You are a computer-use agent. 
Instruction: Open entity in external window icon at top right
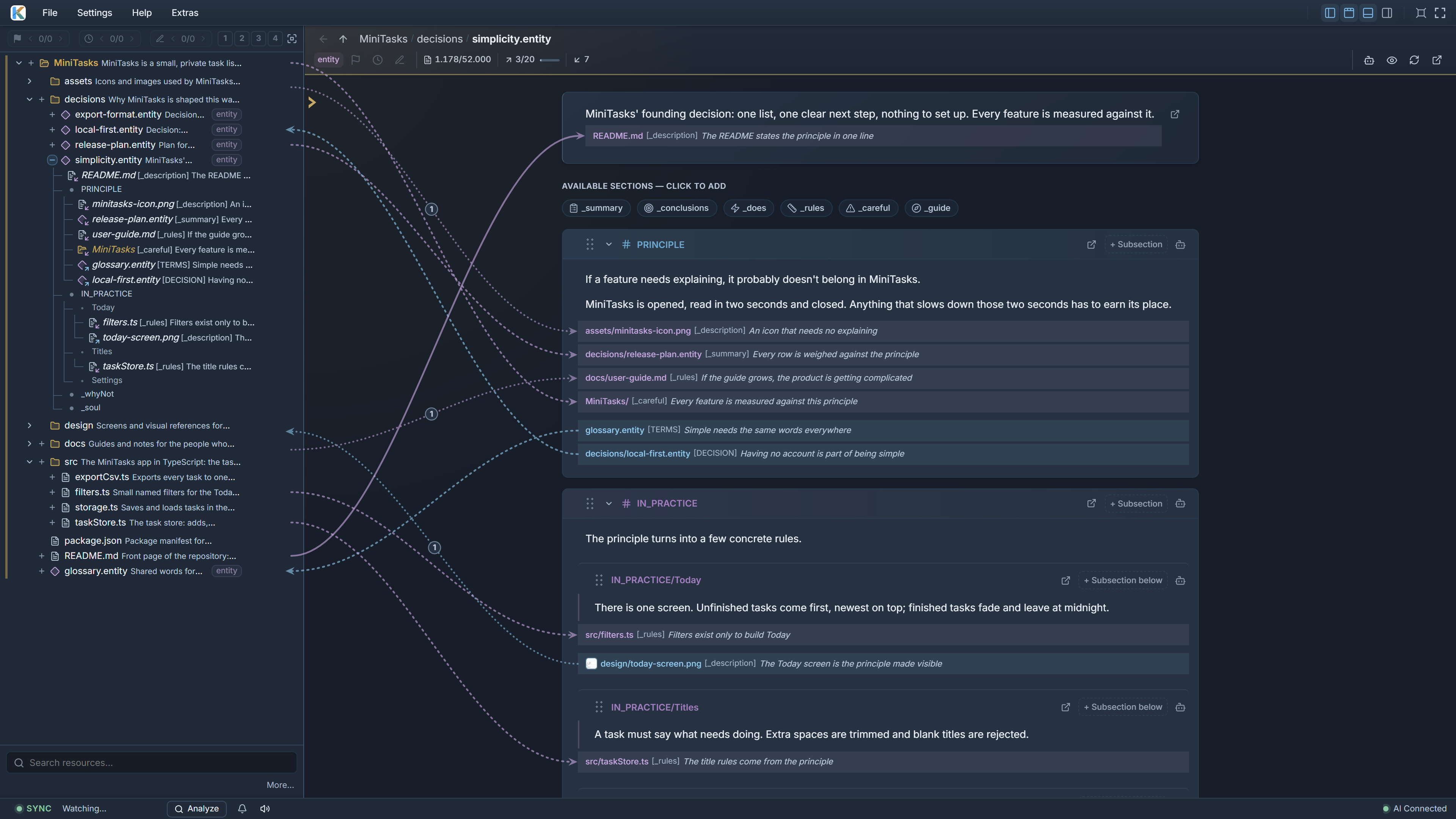(1437, 60)
